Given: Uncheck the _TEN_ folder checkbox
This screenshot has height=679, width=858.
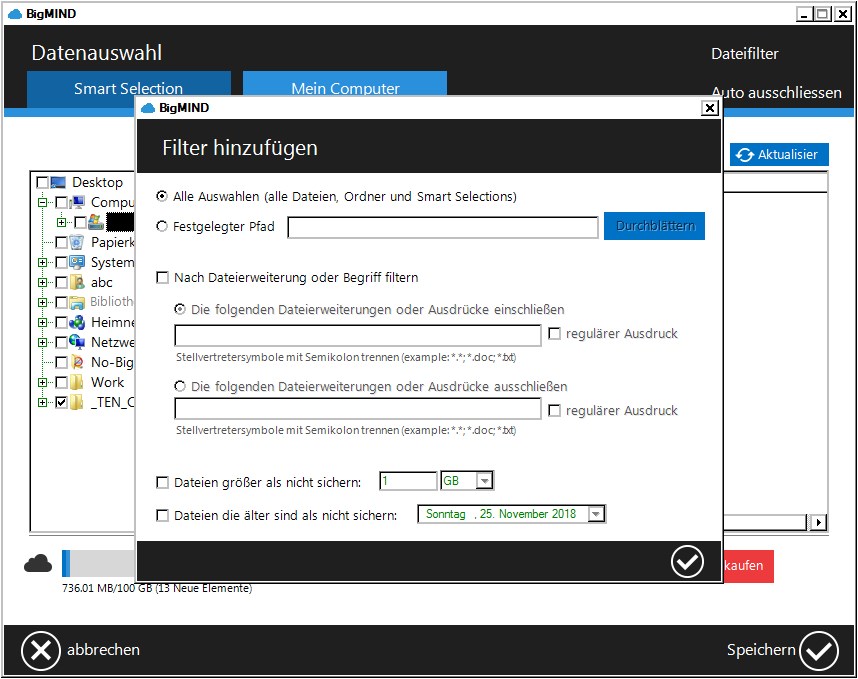Looking at the screenshot, I should [x=61, y=402].
